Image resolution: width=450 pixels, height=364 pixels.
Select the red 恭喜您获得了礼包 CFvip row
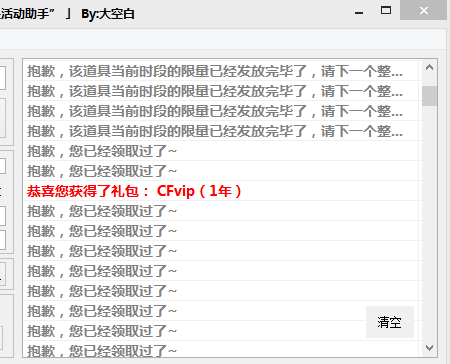click(222, 191)
